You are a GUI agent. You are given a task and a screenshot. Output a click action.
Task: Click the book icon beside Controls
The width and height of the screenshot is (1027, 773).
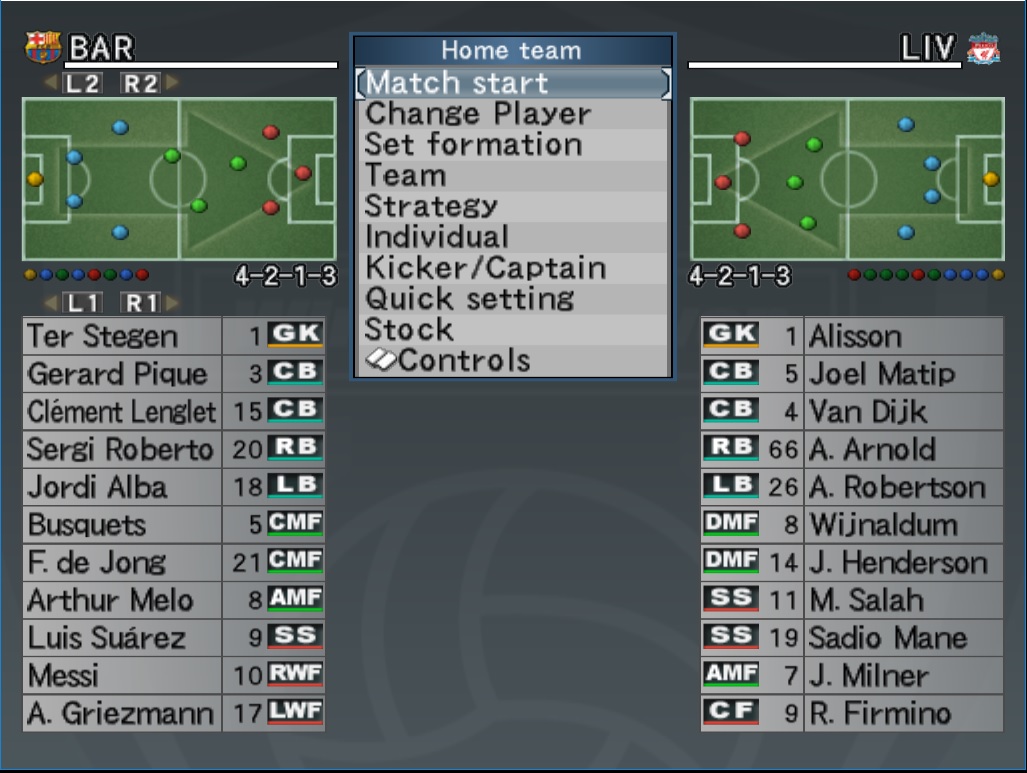380,361
